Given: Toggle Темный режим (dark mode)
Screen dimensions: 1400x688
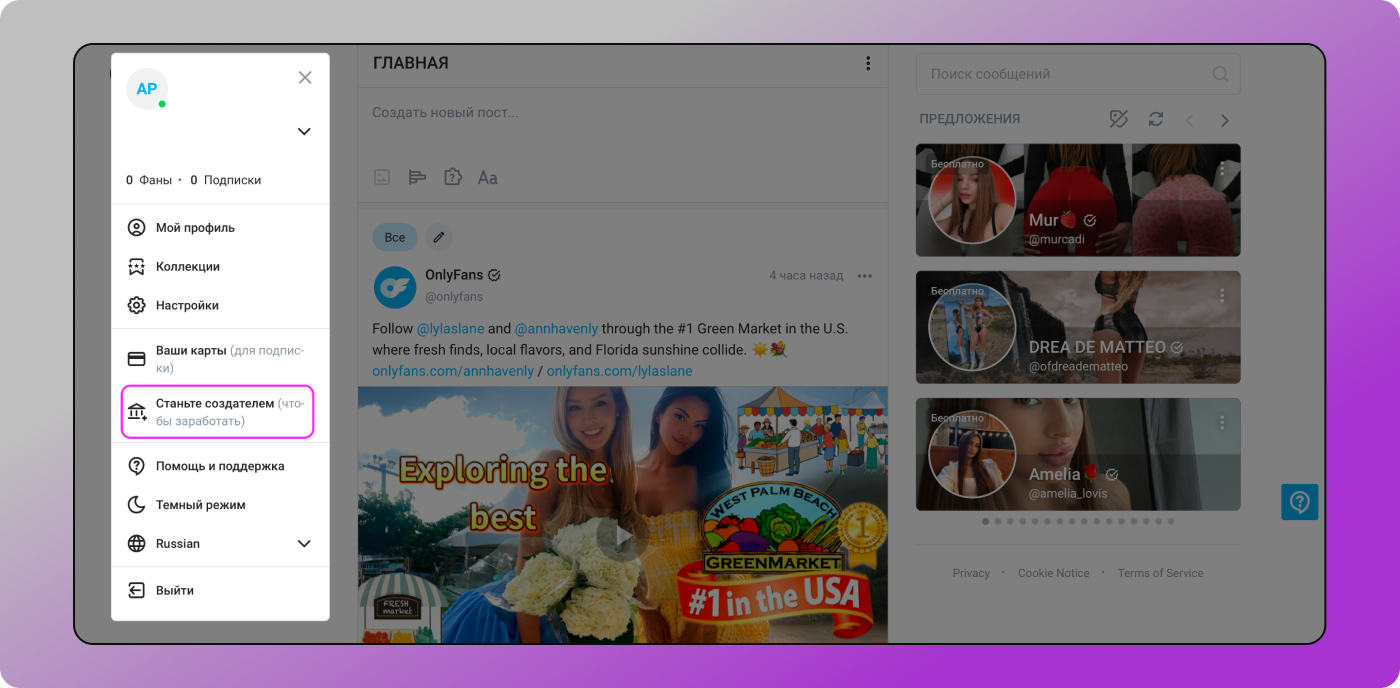Looking at the screenshot, I should pyautogui.click(x=199, y=504).
